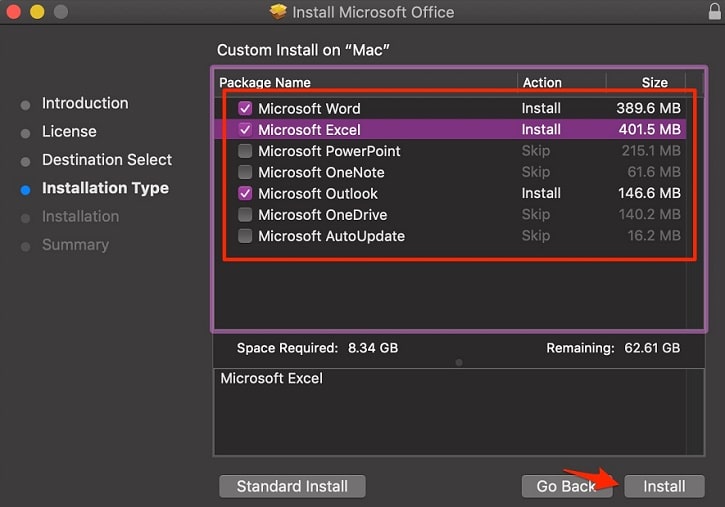
Task: Click the 389.6 MB size value
Action: [648, 109]
